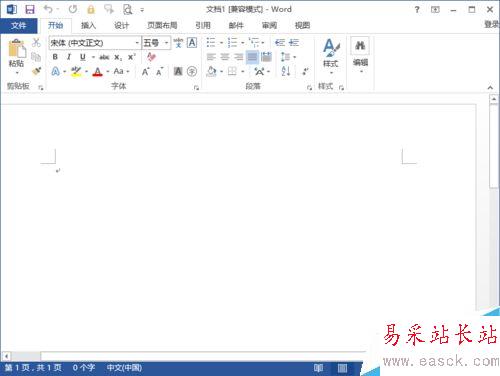500x376 pixels.
Task: Open the Page Layout tab
Action: 162,25
